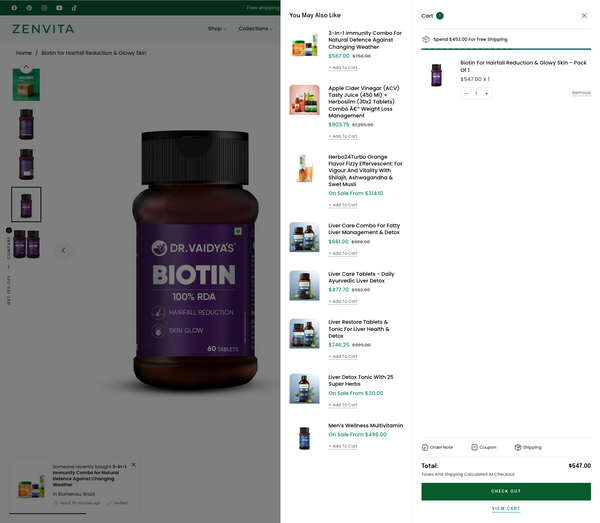Click the cart item count badge
This screenshot has width=600, height=523.
click(440, 16)
